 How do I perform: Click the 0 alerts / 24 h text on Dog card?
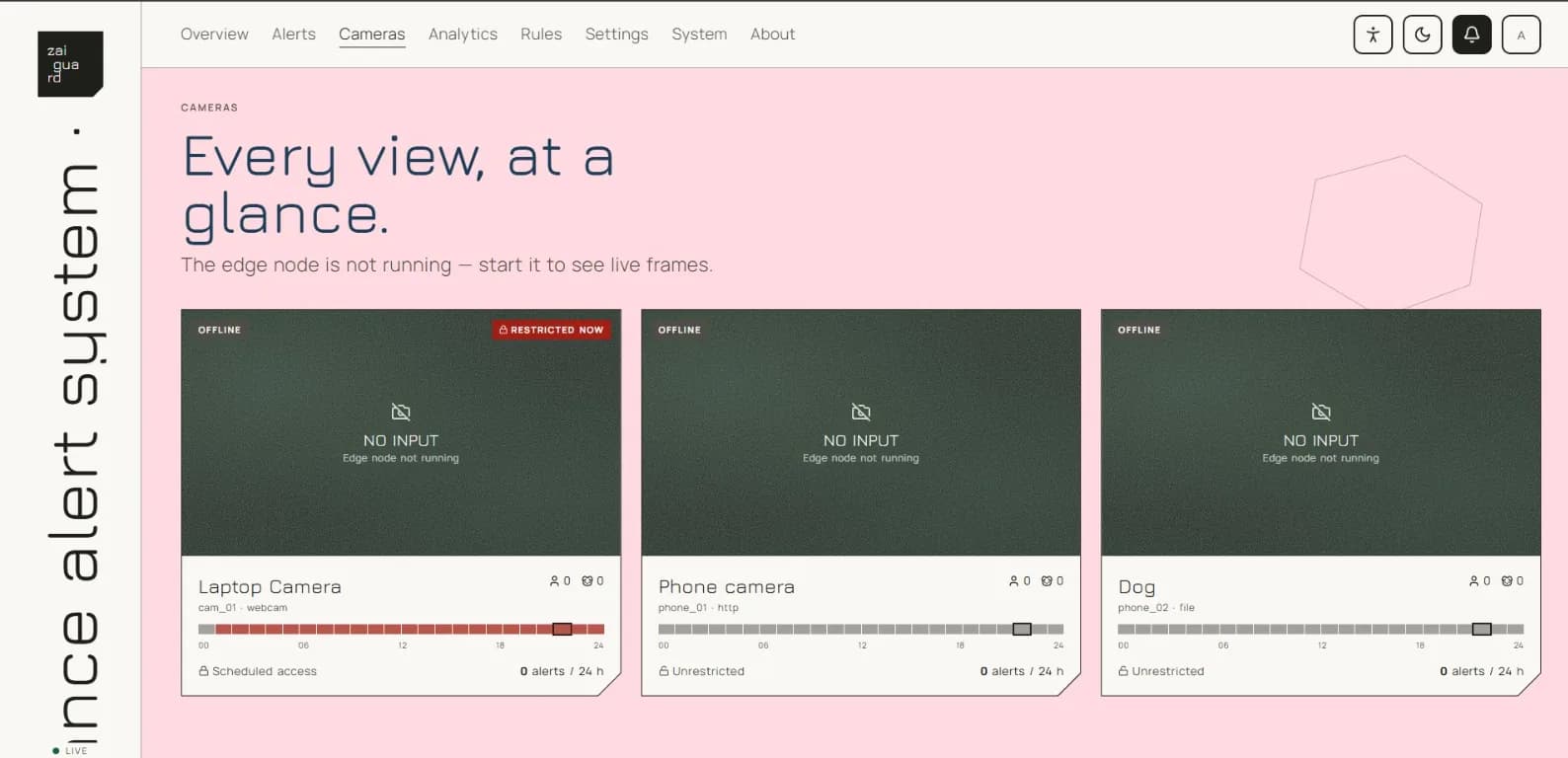coord(1481,671)
